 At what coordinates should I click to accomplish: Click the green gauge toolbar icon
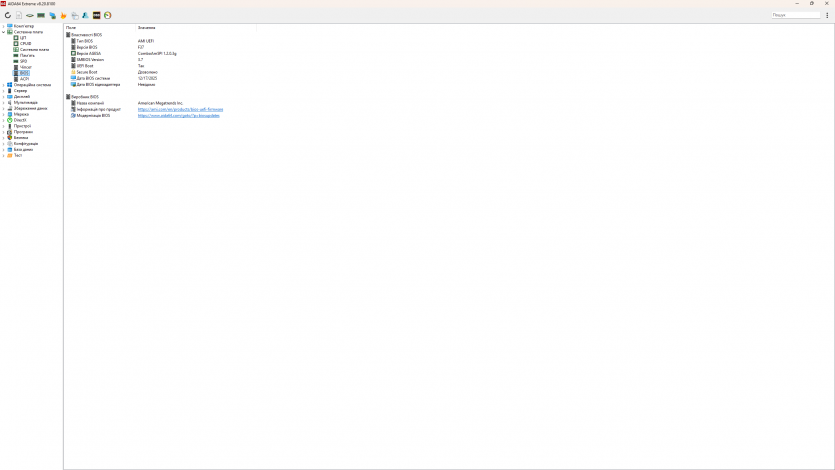[108, 15]
